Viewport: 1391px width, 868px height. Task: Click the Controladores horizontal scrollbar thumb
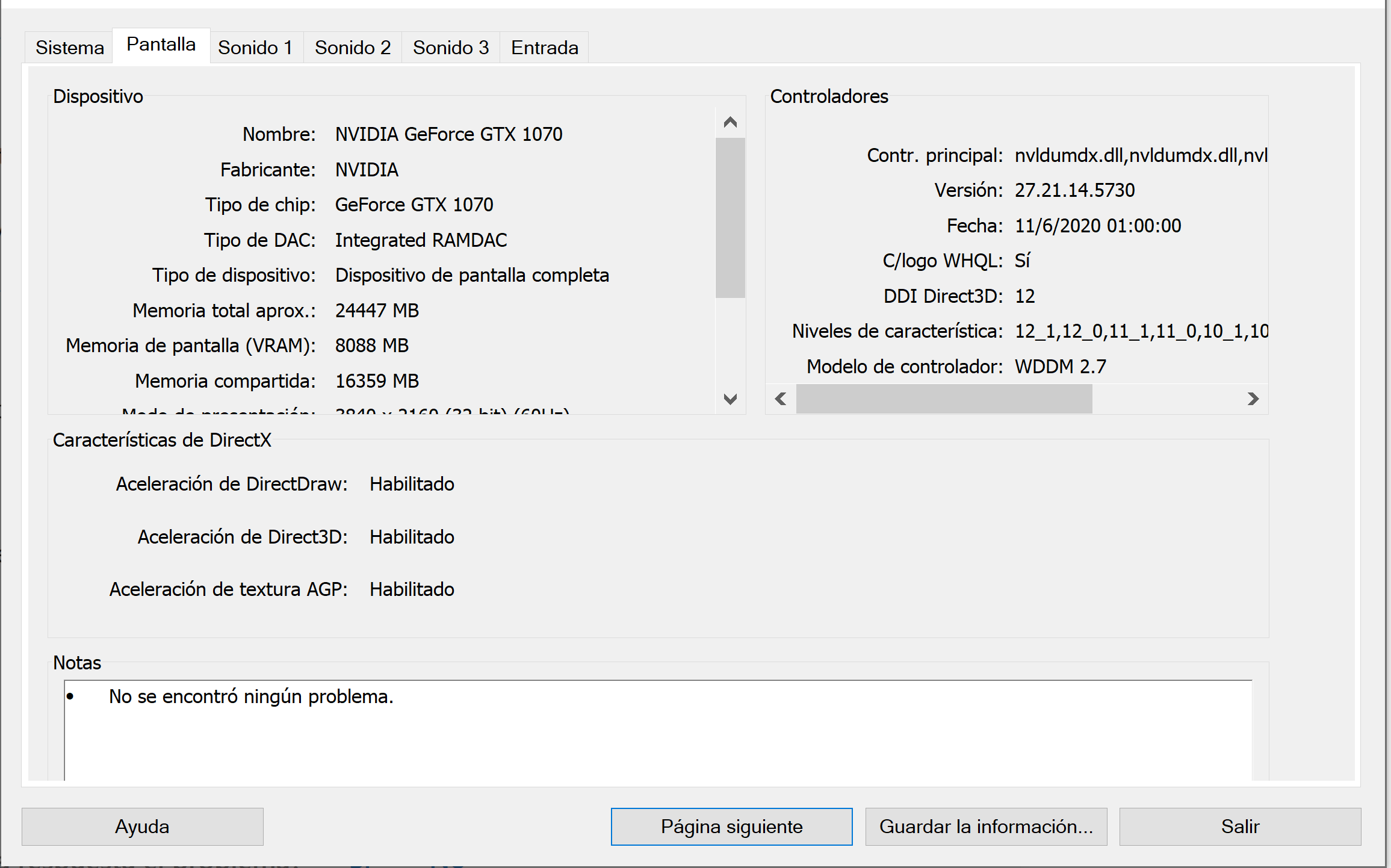coord(943,399)
